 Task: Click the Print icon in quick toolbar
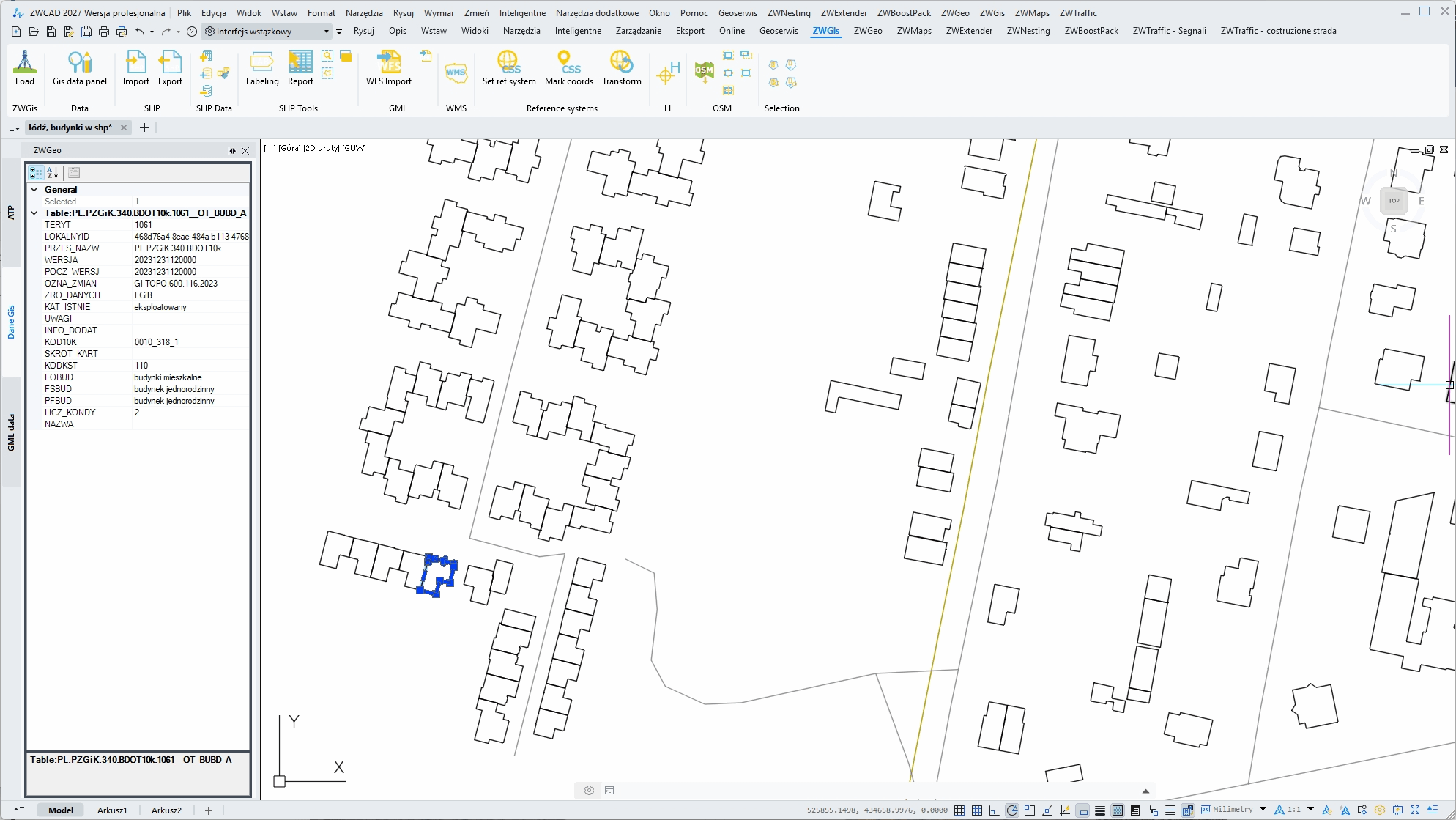(x=104, y=32)
